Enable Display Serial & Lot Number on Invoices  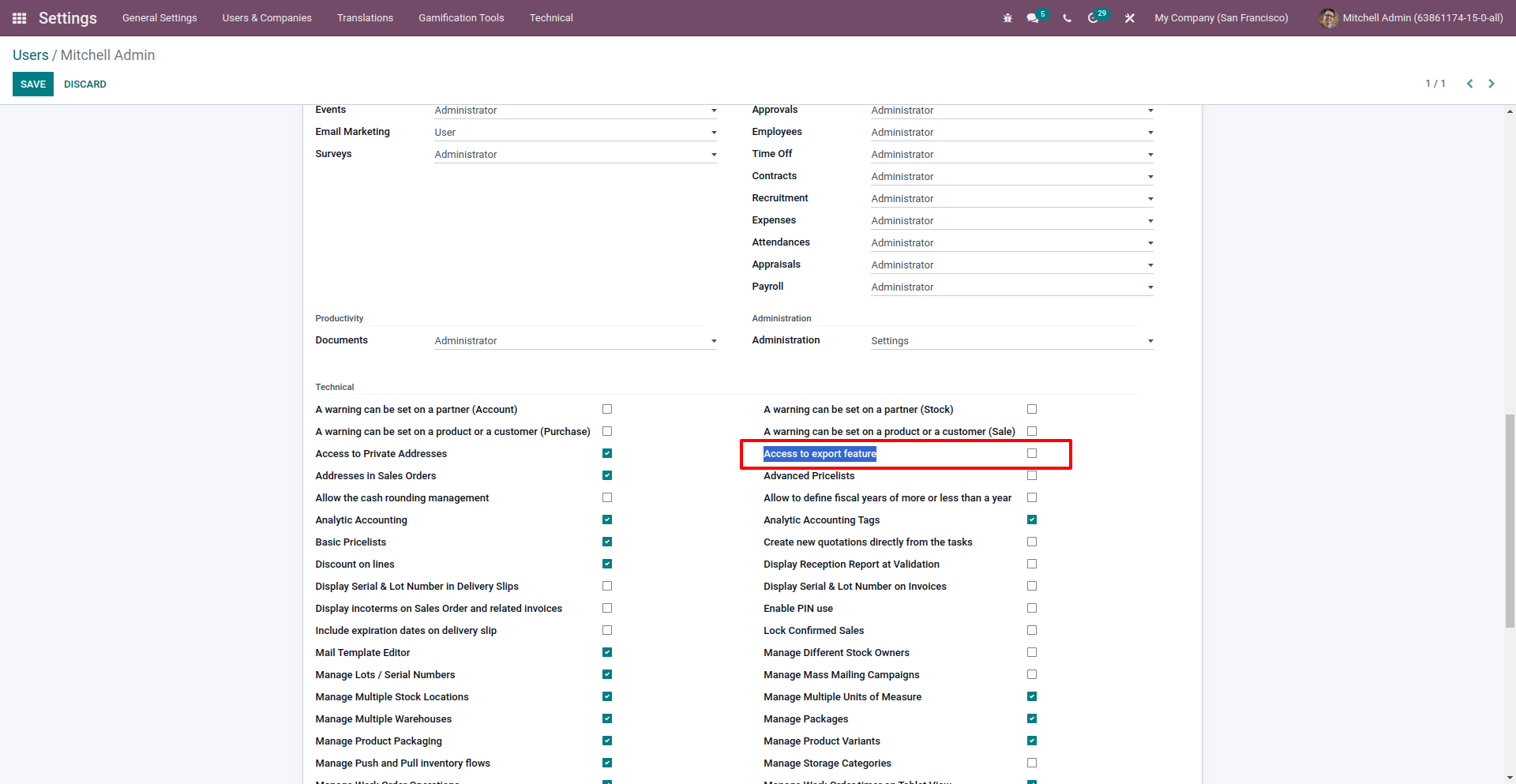(x=1032, y=586)
